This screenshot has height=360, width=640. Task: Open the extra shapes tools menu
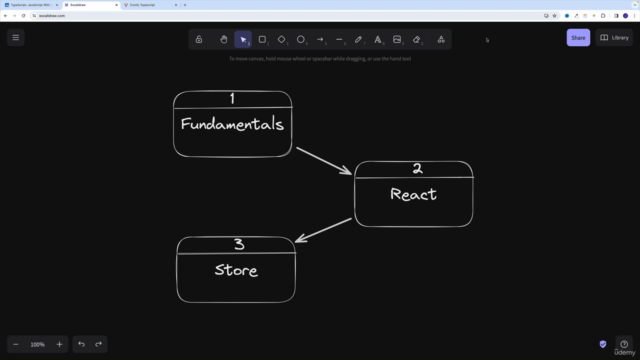pos(441,40)
